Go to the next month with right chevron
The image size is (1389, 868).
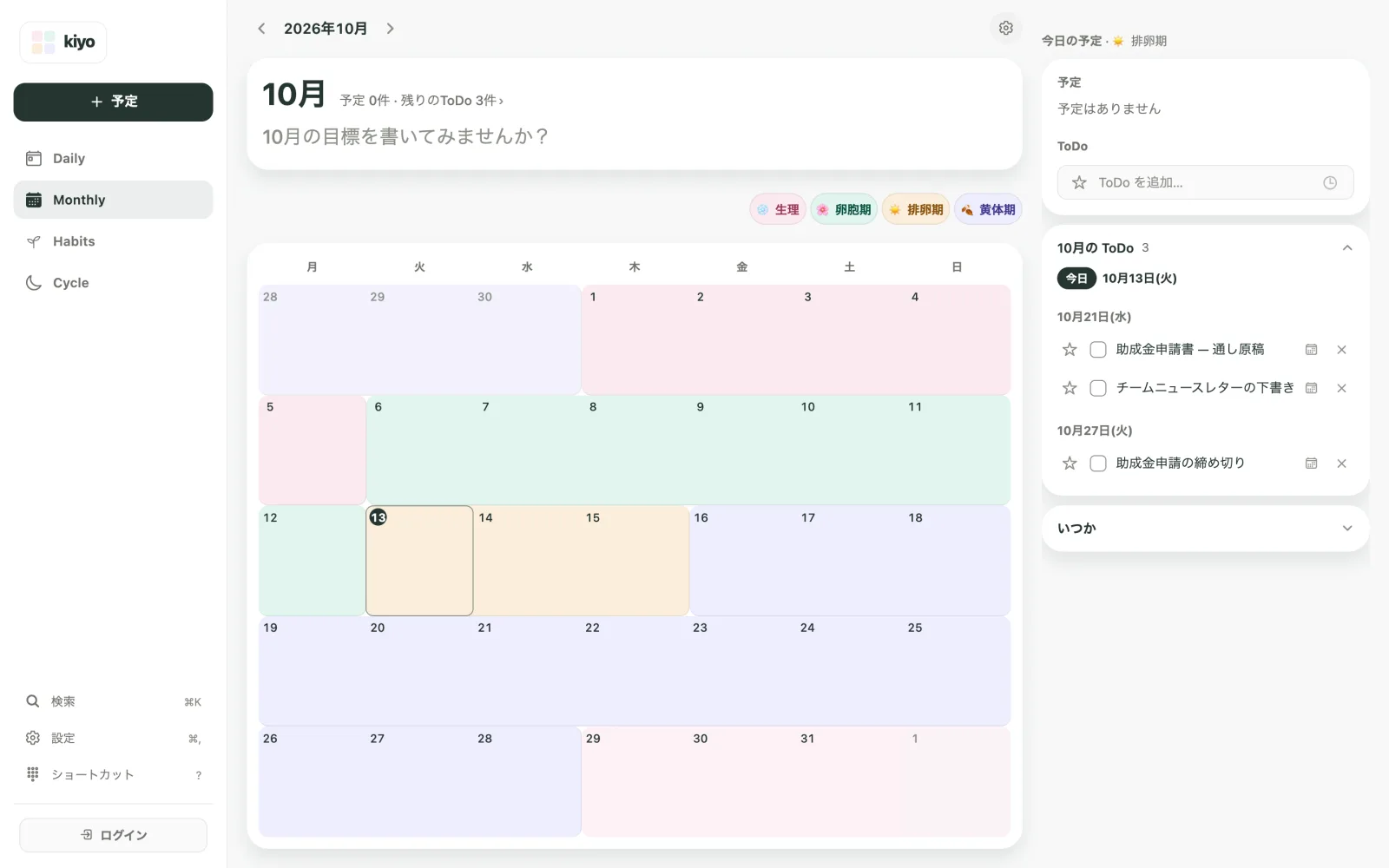(x=391, y=29)
